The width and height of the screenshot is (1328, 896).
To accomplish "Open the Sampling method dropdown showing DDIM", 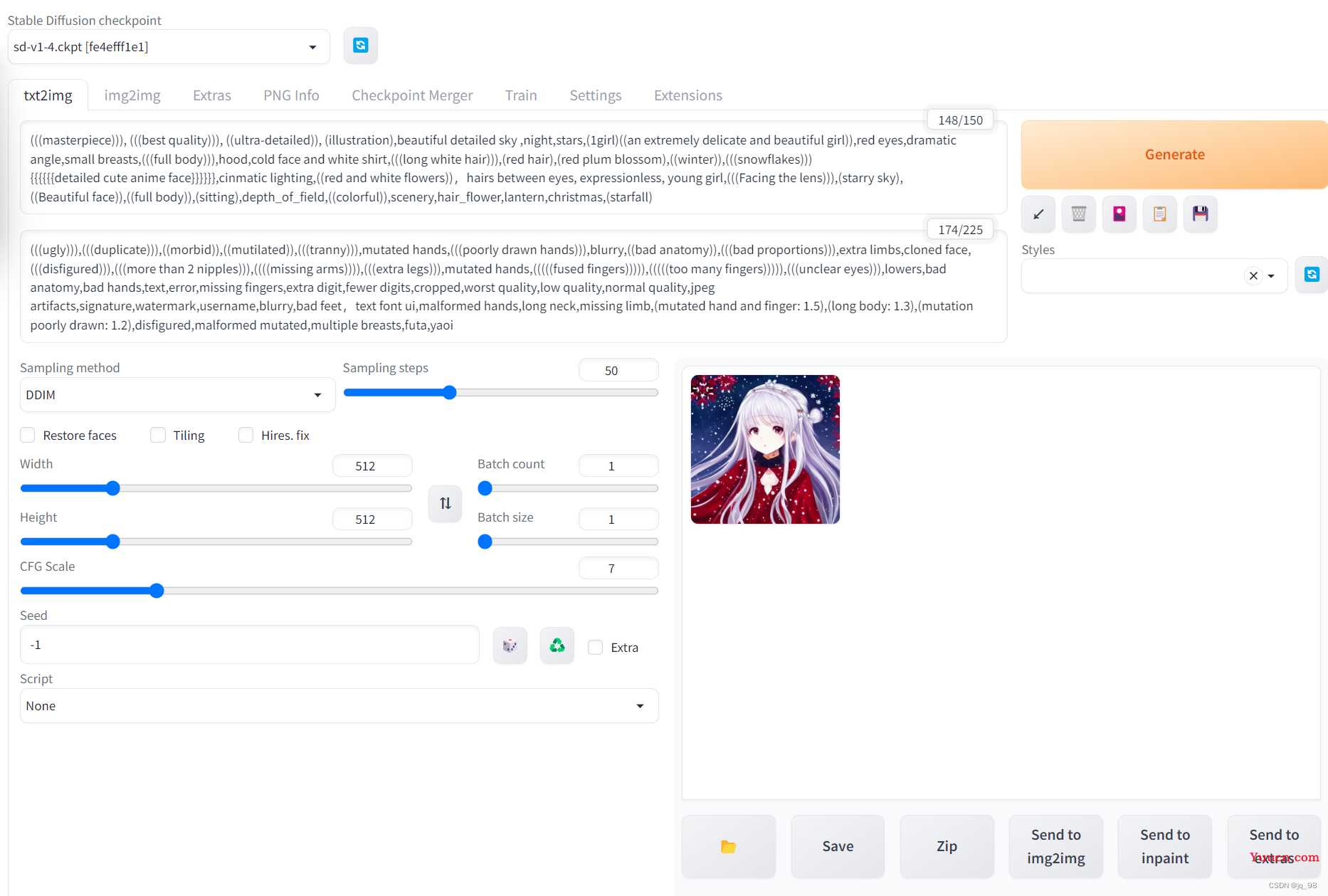I will click(x=177, y=395).
